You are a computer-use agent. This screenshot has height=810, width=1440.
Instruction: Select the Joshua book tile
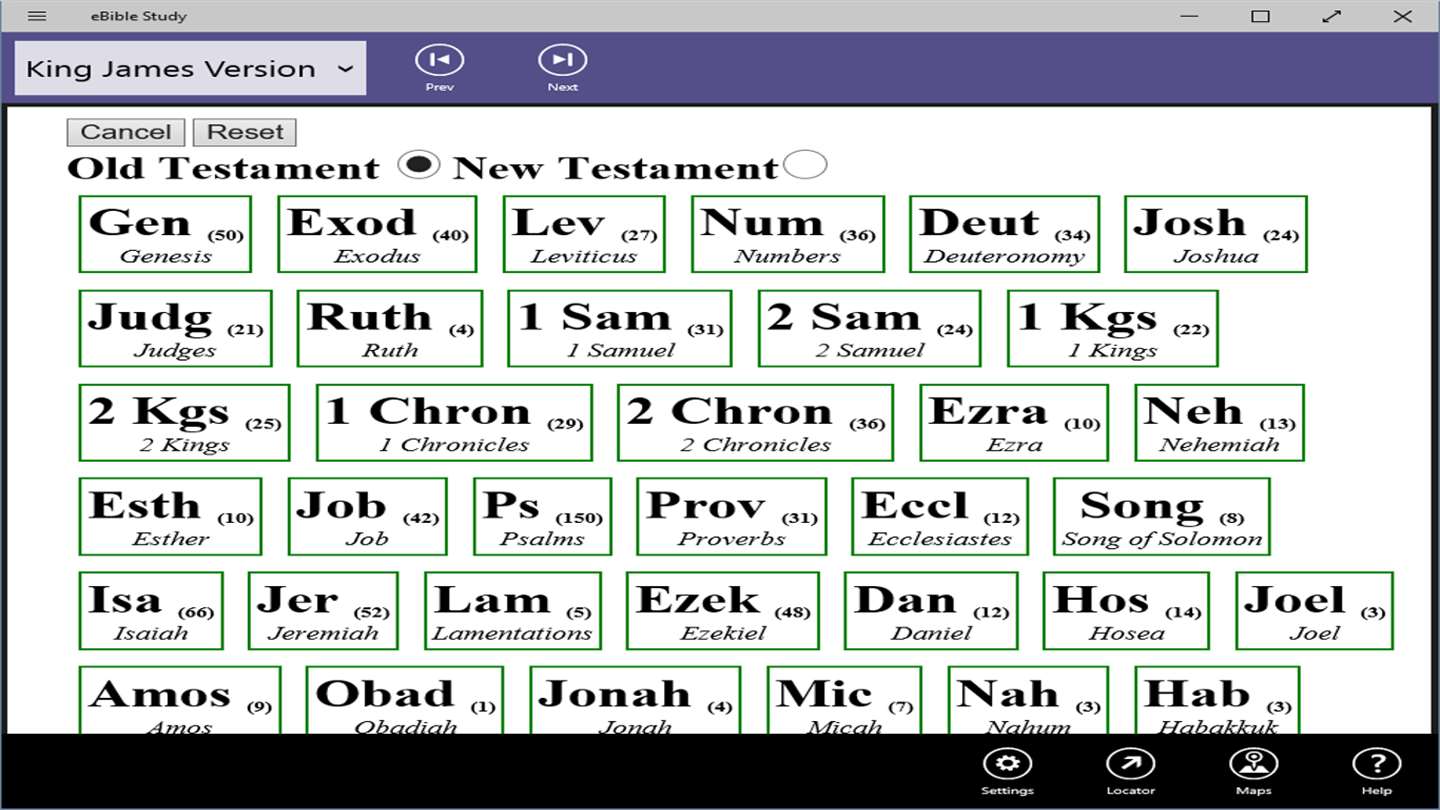coord(1215,234)
